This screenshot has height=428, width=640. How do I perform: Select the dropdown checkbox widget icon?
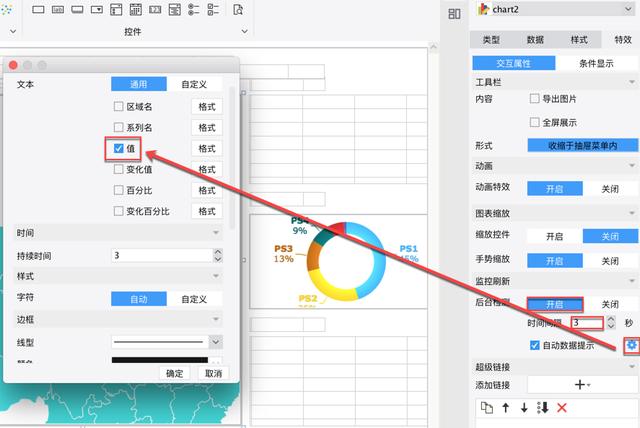[x=116, y=9]
